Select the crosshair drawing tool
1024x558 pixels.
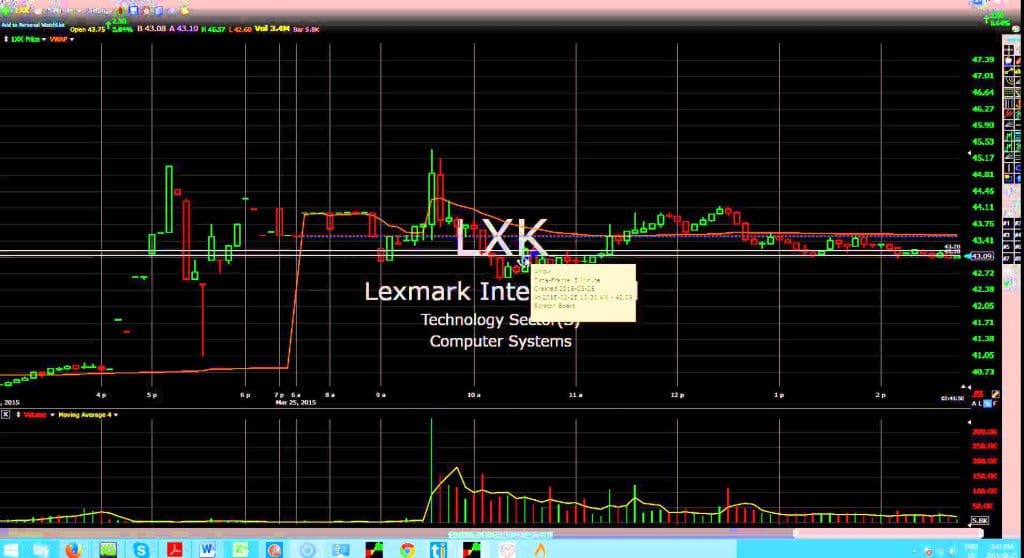pyautogui.click(x=1008, y=49)
